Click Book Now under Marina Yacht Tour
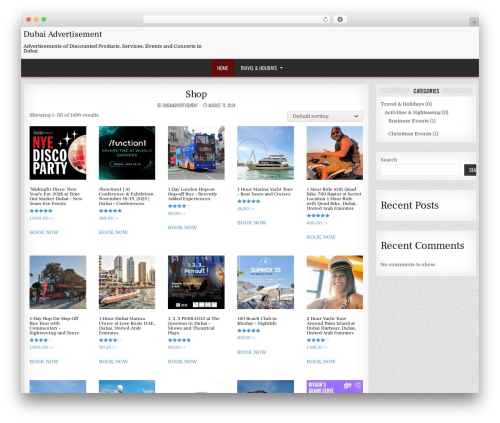Image resolution: width=500 pixels, height=423 pixels. [252, 223]
